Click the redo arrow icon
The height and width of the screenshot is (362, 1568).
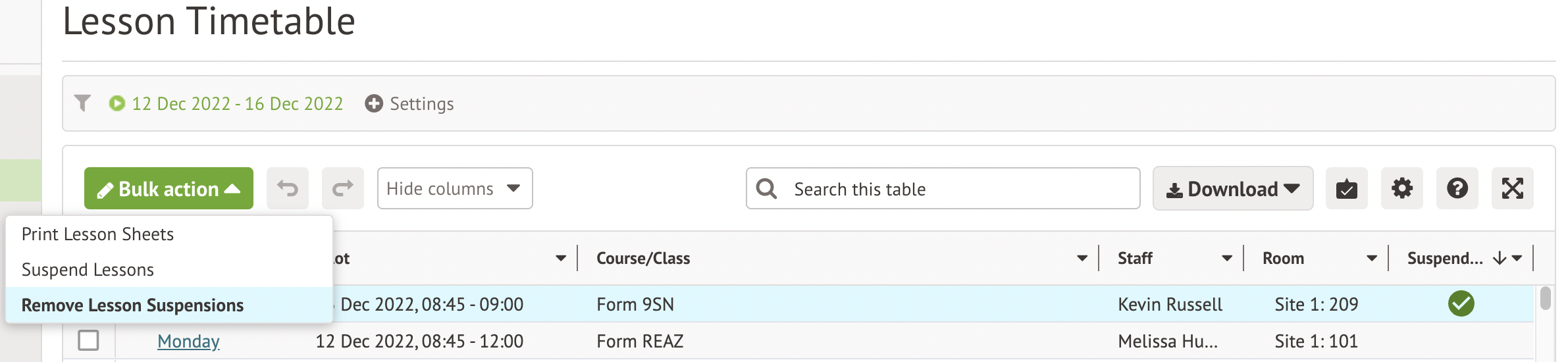[343, 189]
